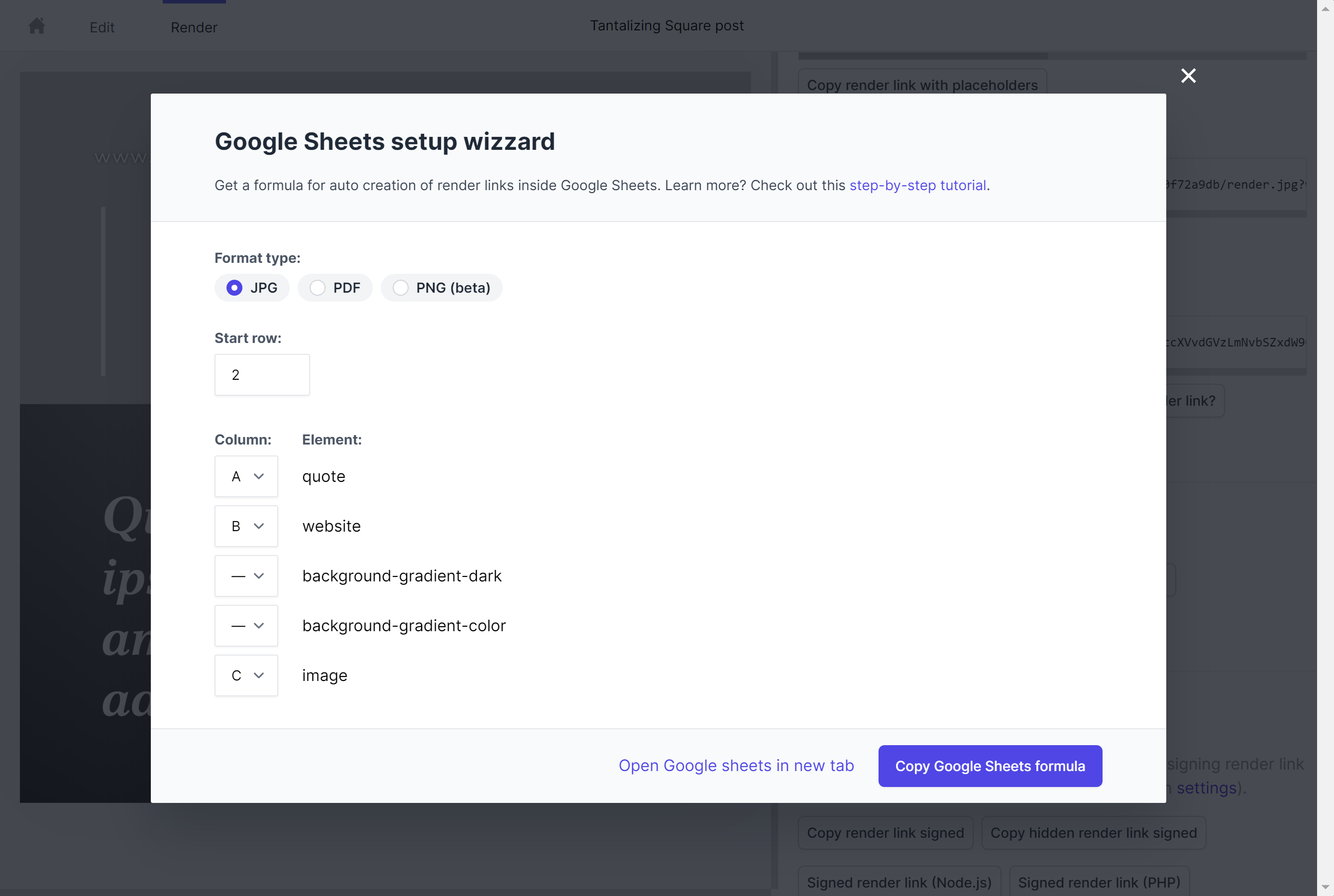This screenshot has height=896, width=1334.
Task: Click scrollbar down arrow
Action: [1325, 887]
